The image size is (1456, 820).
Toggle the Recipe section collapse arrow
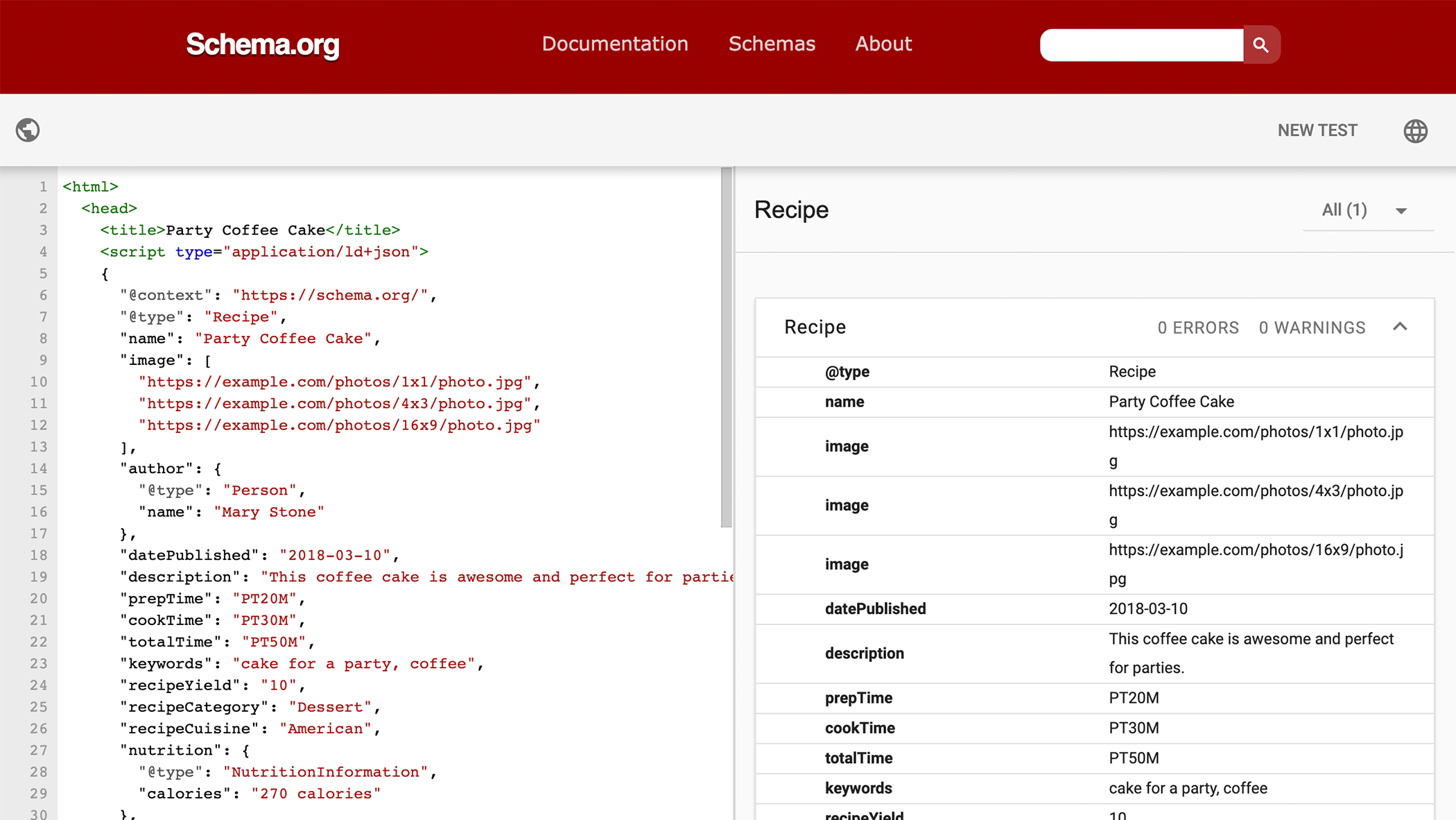pos(1400,328)
